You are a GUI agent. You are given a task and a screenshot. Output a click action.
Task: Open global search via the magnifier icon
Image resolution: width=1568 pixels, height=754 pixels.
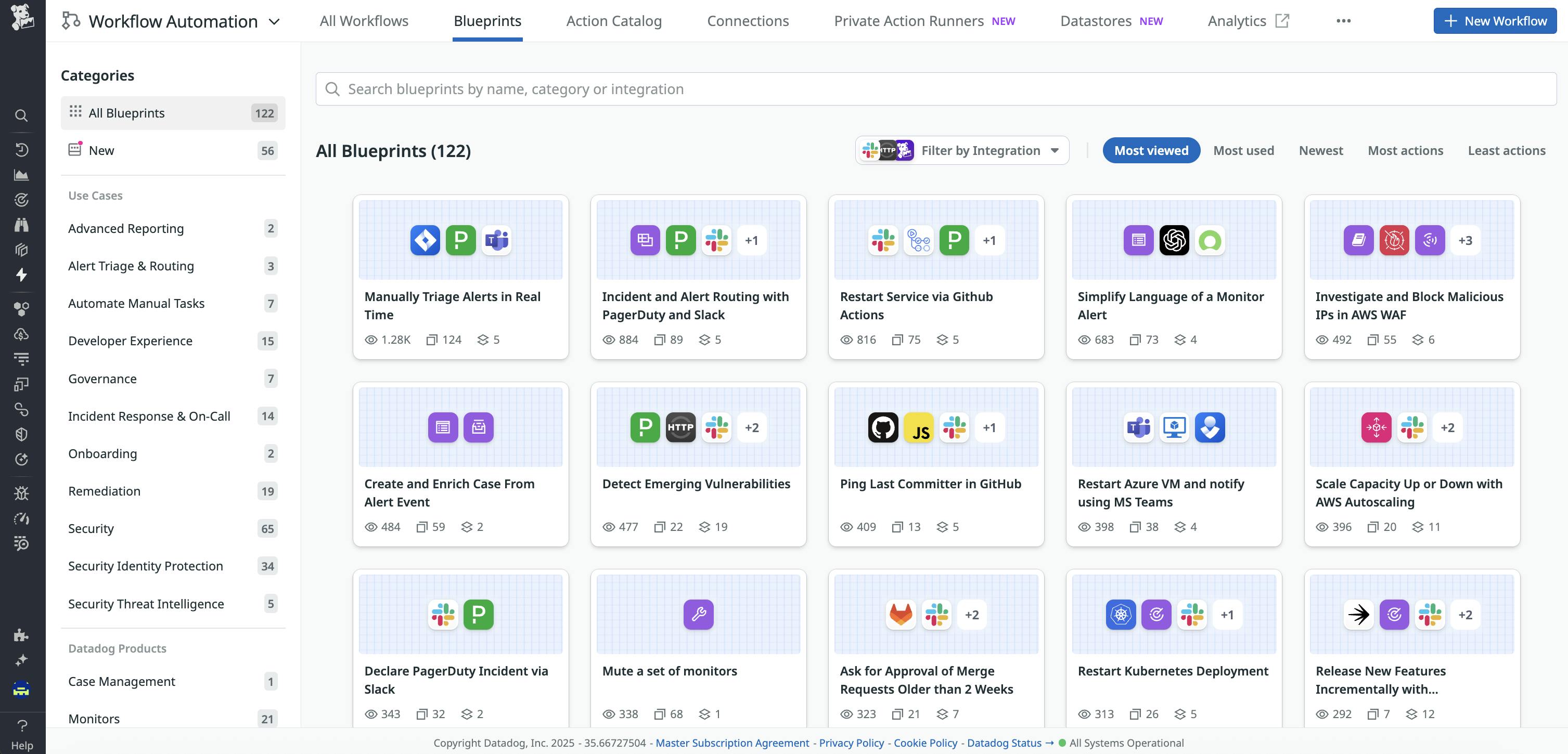tap(21, 115)
